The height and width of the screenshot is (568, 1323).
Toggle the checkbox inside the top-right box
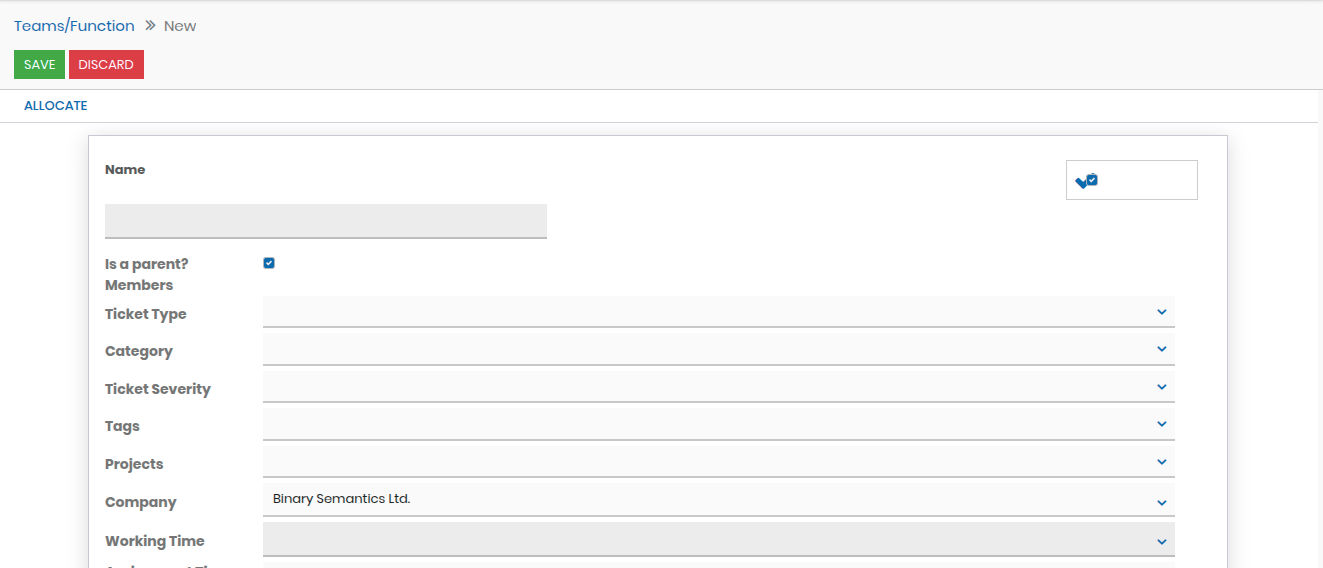1092,180
